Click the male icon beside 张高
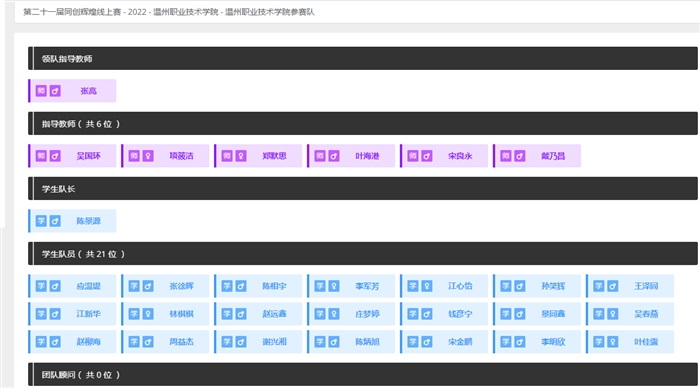Viewport: 700px width, 388px height. coord(55,91)
